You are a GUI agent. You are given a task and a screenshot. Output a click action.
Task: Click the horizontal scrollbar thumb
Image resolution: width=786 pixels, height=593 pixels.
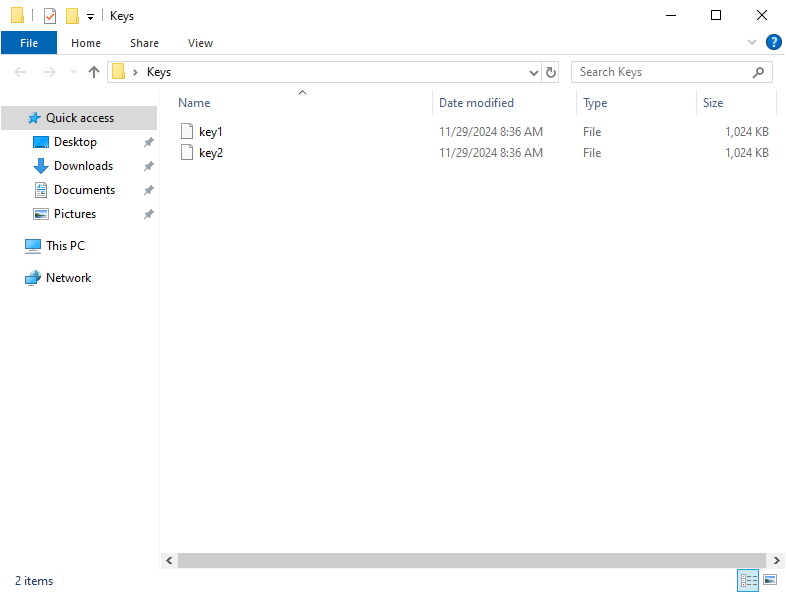pos(472,560)
